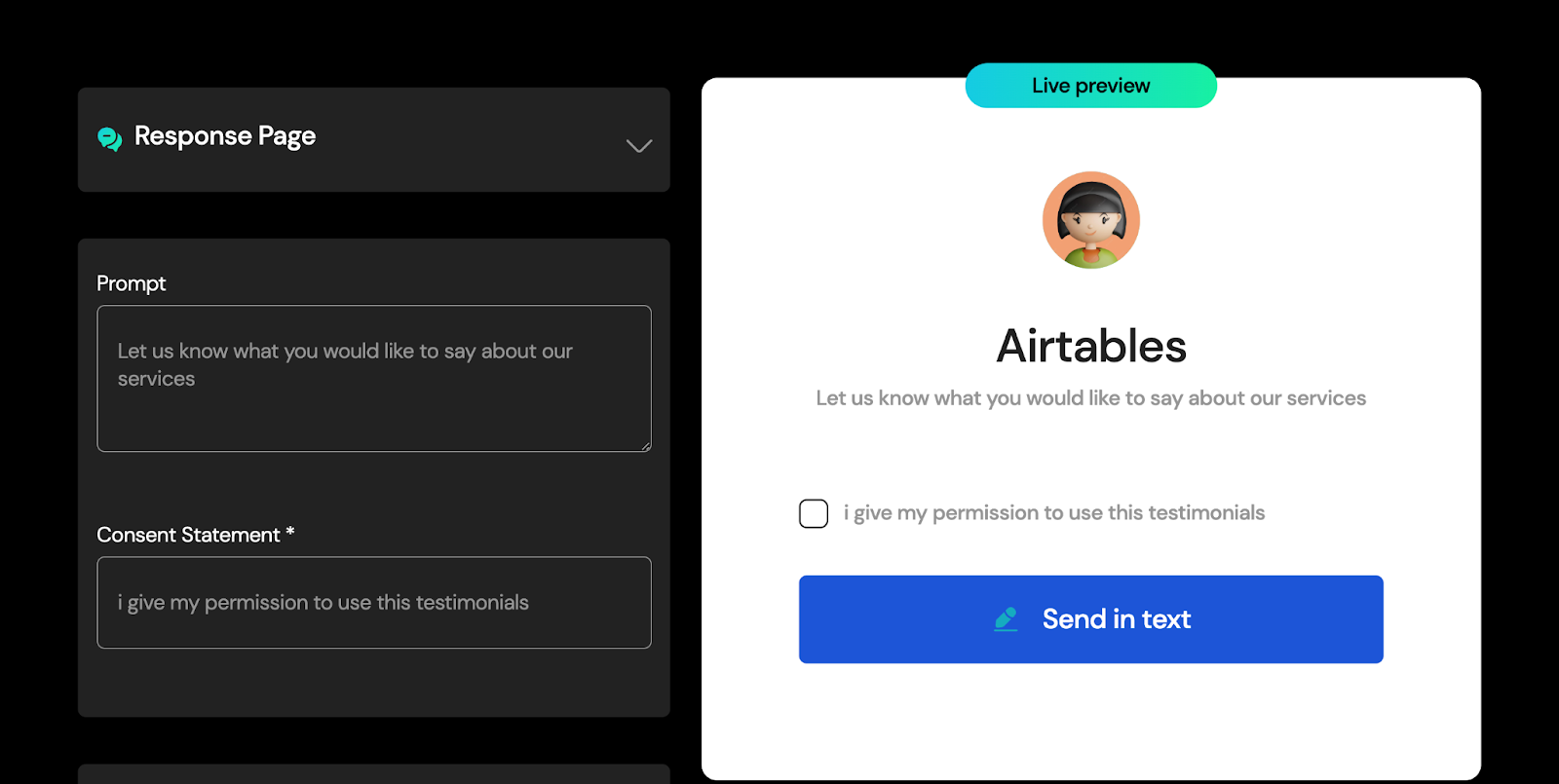This screenshot has width=1559, height=784.
Task: Click the consent statement label text in preview
Action: (1054, 513)
